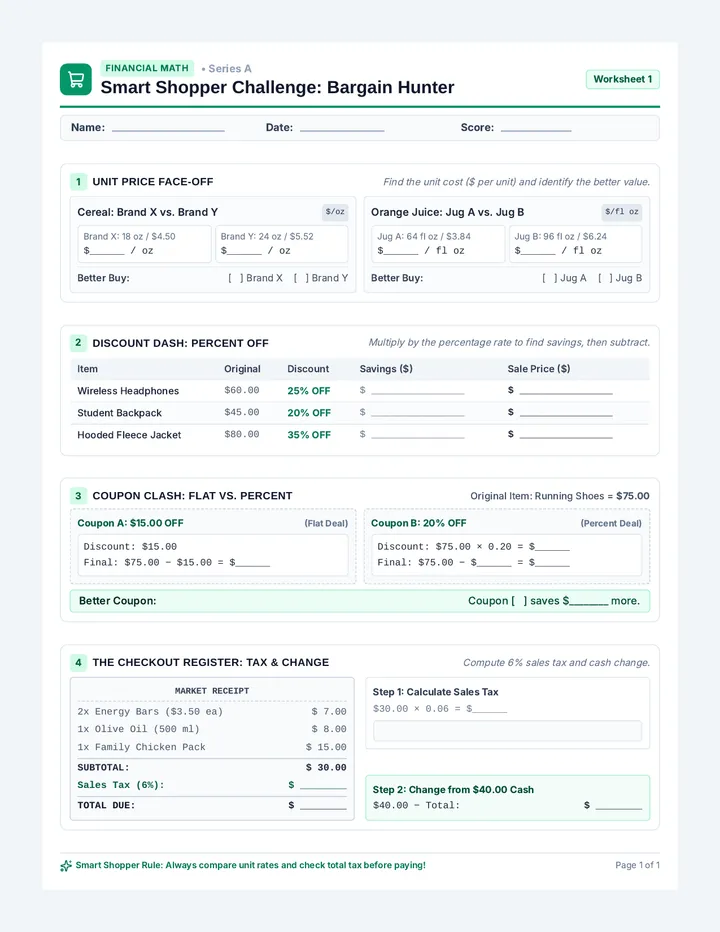This screenshot has width=720, height=932.
Task: Click the 'Page 1 of 1' footer text
Action: (x=637, y=865)
